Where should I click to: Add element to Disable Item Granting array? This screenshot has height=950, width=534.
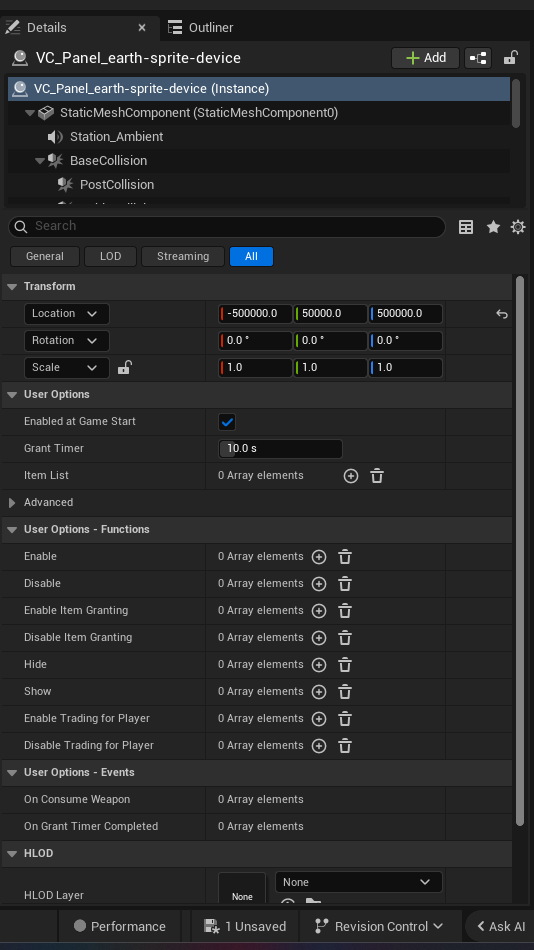(x=319, y=638)
